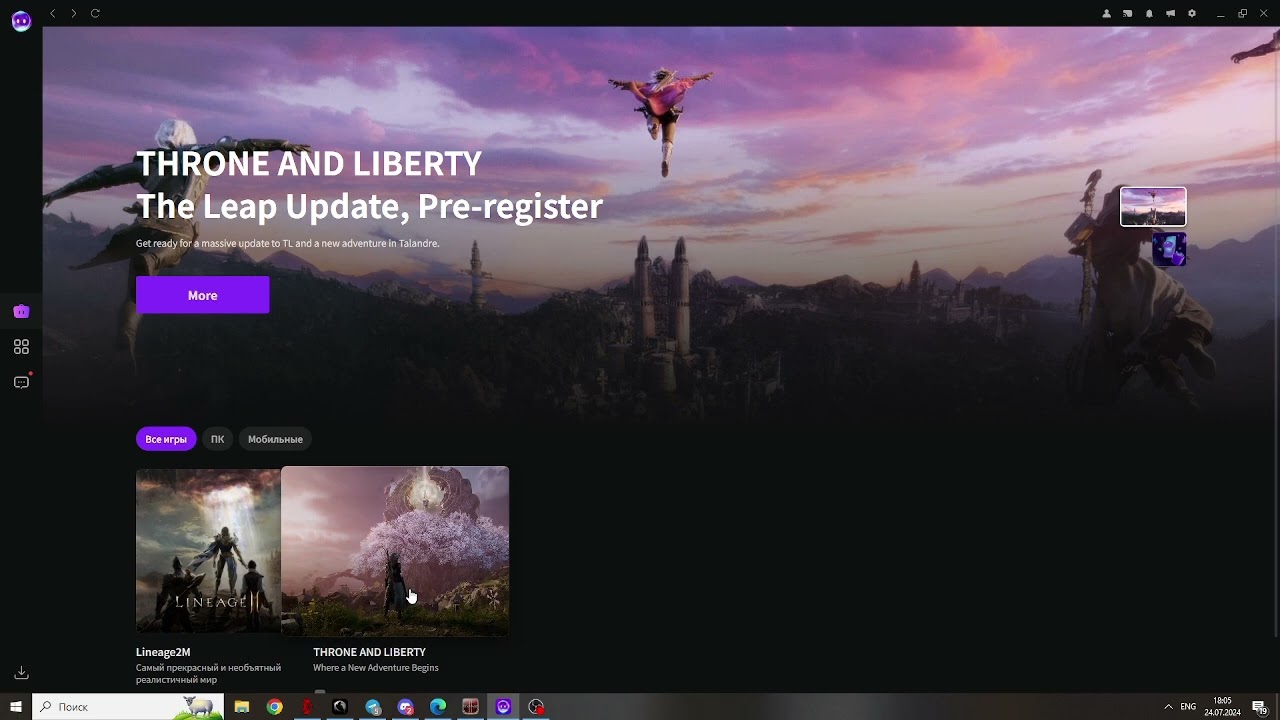Viewport: 1280px width, 720px height.
Task: Click the THRONE AND LIBERTY title under the card
Action: click(x=369, y=652)
